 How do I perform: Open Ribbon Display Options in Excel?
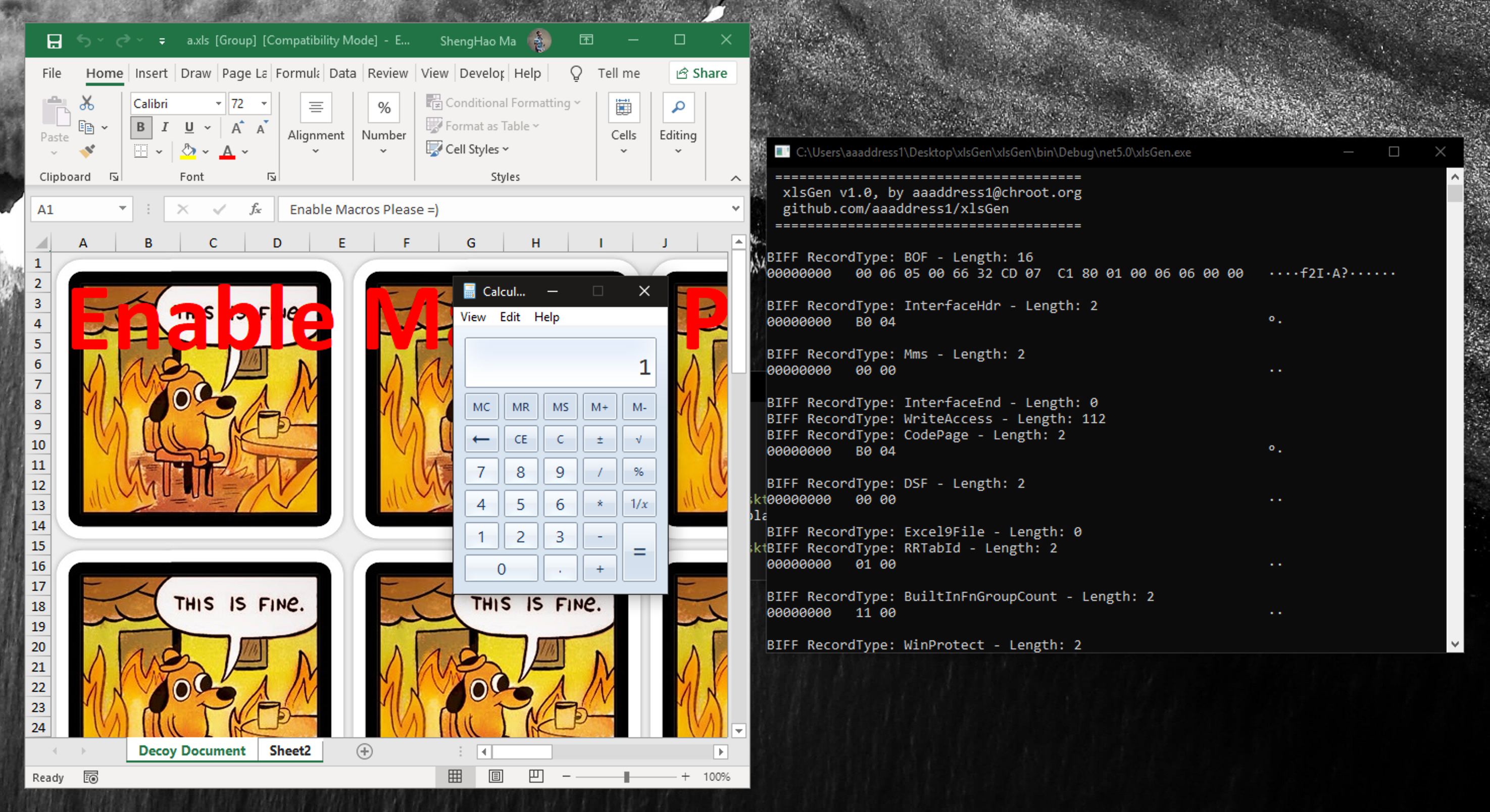(586, 39)
